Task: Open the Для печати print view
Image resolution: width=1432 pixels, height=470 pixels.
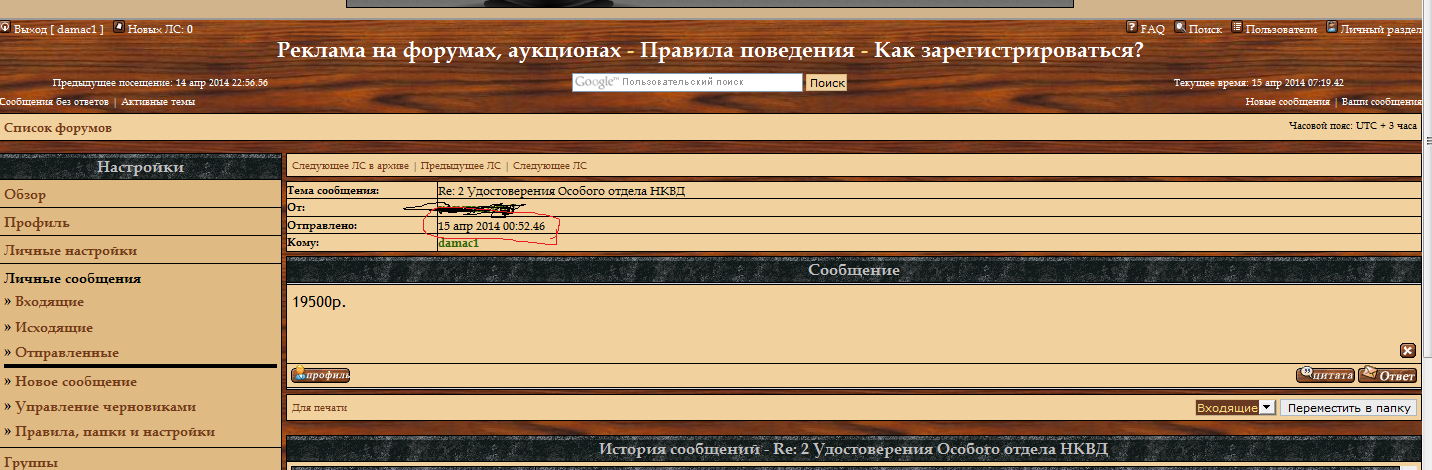Action: [x=319, y=408]
